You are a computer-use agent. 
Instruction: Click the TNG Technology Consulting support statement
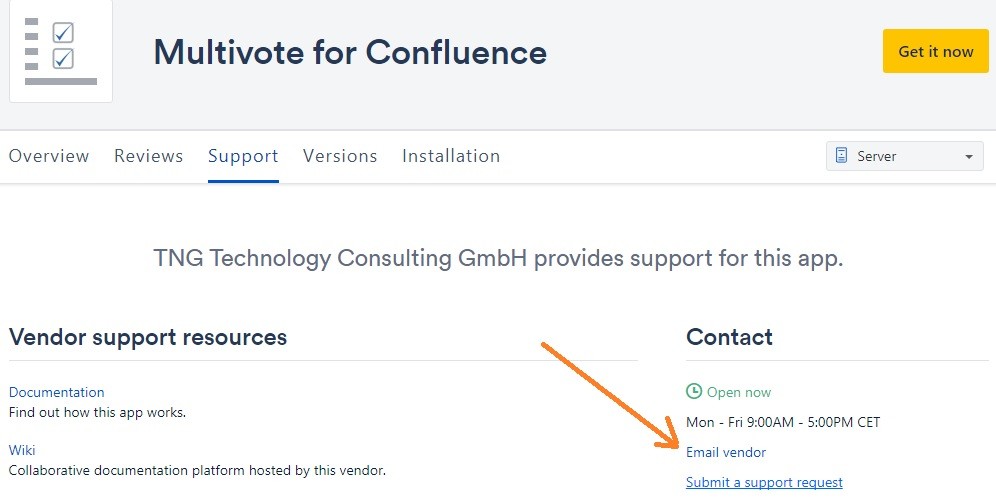(x=498, y=258)
